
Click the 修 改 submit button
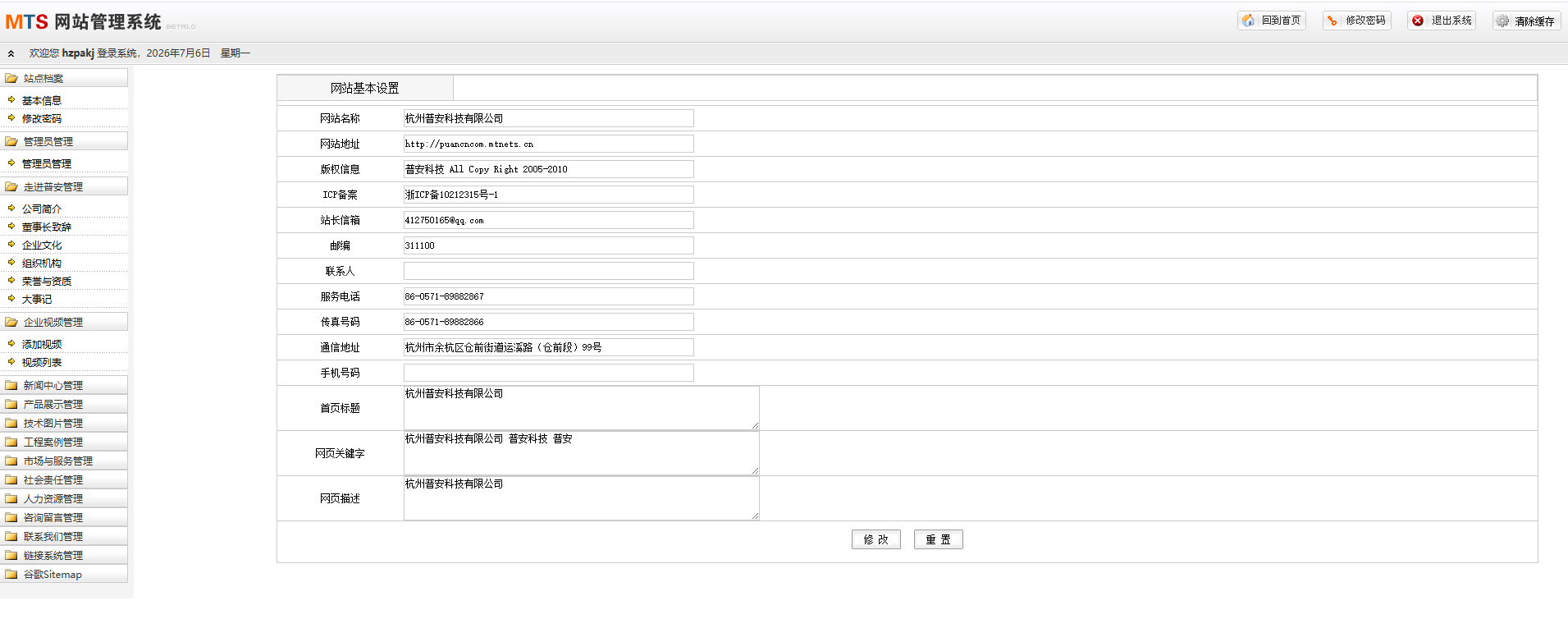pyautogui.click(x=876, y=539)
